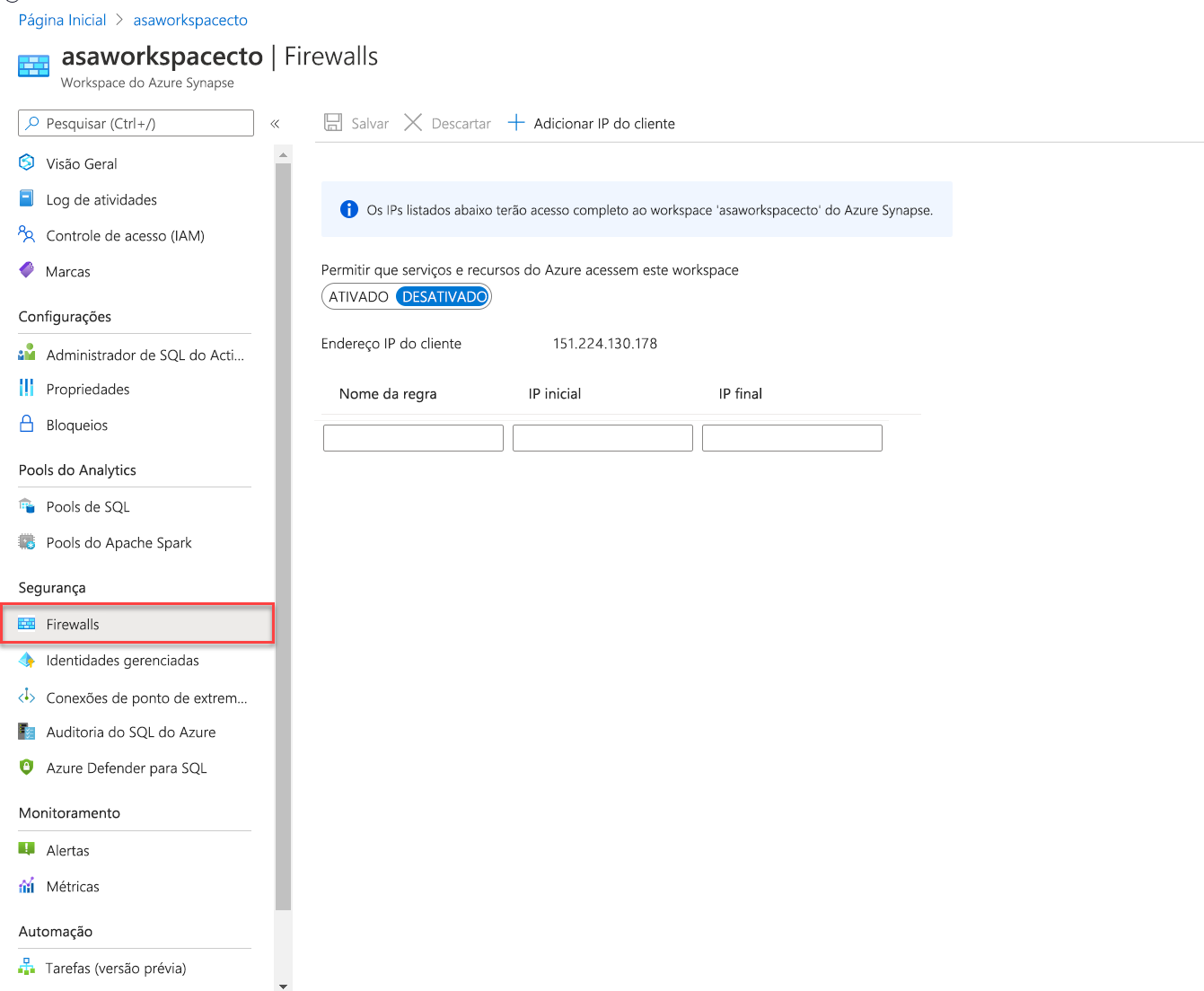This screenshot has height=991, width=1204.
Task: Open Azure Defender para SQL
Action: click(127, 767)
